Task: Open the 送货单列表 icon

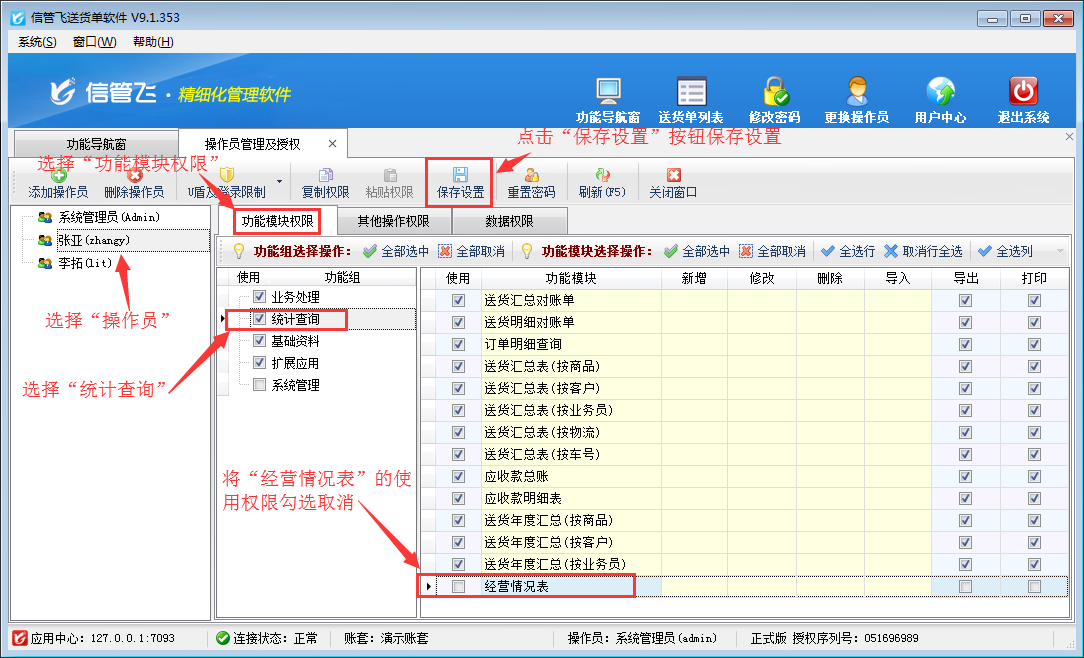Action: pyautogui.click(x=691, y=92)
